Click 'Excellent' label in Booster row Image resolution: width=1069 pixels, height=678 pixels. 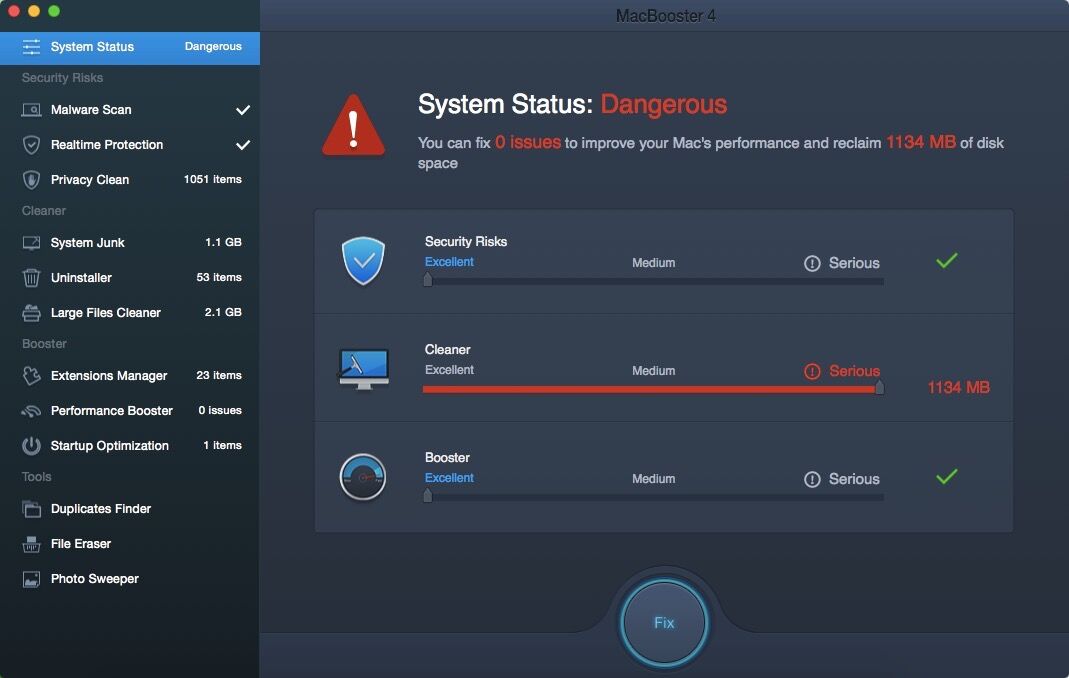tap(449, 478)
